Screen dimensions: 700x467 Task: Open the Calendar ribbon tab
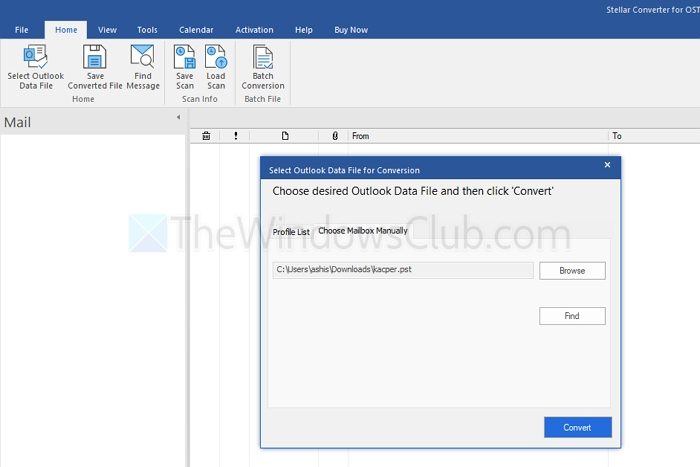pos(196,30)
